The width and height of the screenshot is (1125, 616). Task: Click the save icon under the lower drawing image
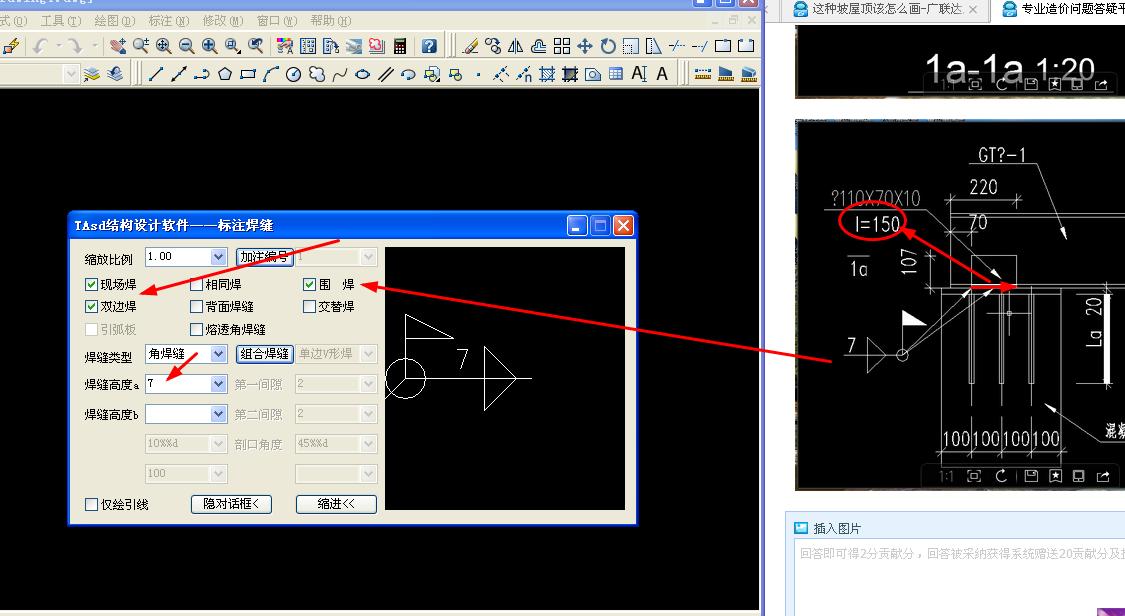pos(1031,475)
